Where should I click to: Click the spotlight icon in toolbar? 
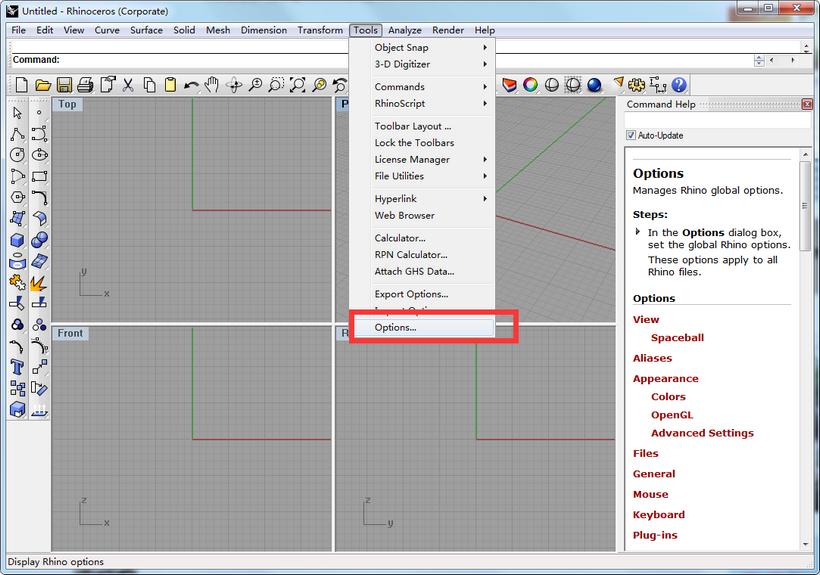point(618,84)
